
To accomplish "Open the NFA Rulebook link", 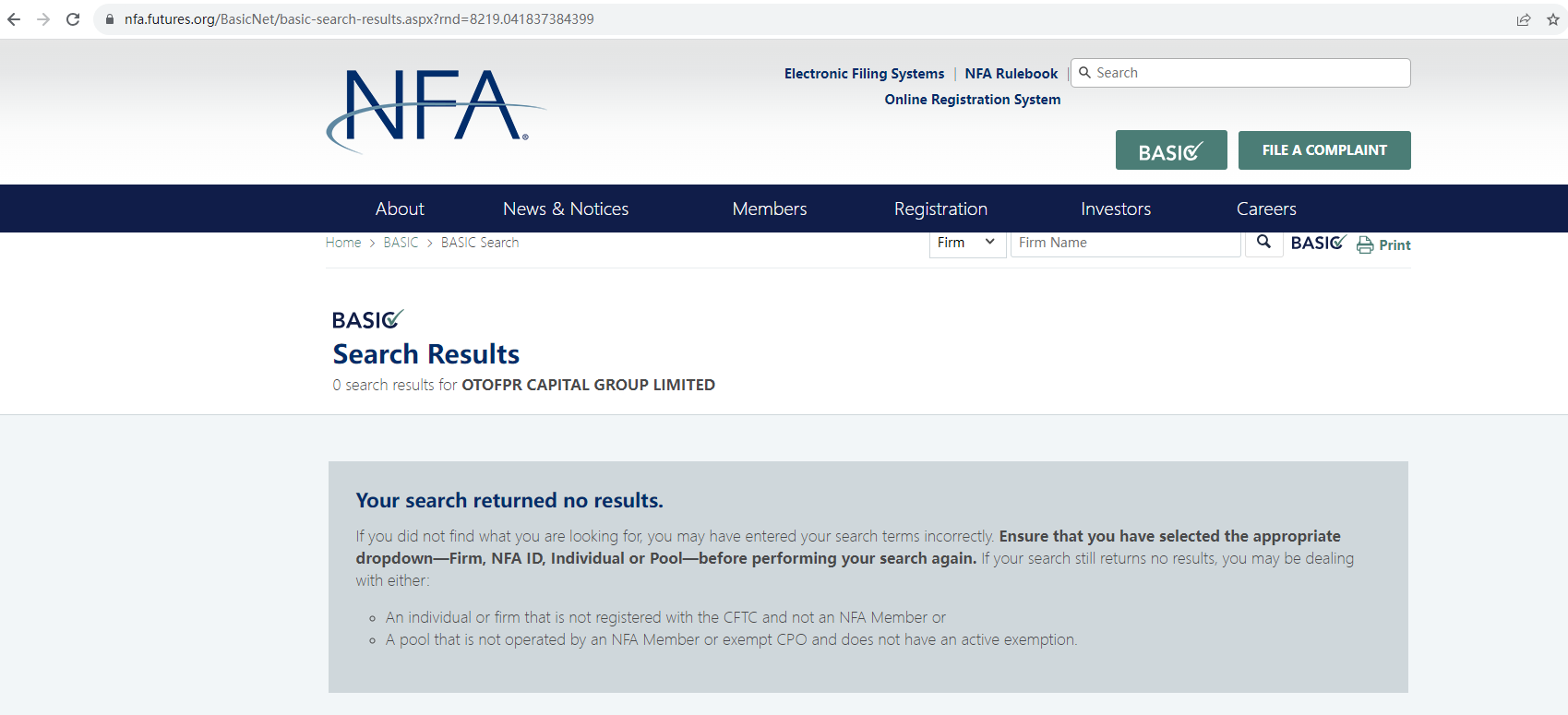I will click(1011, 74).
